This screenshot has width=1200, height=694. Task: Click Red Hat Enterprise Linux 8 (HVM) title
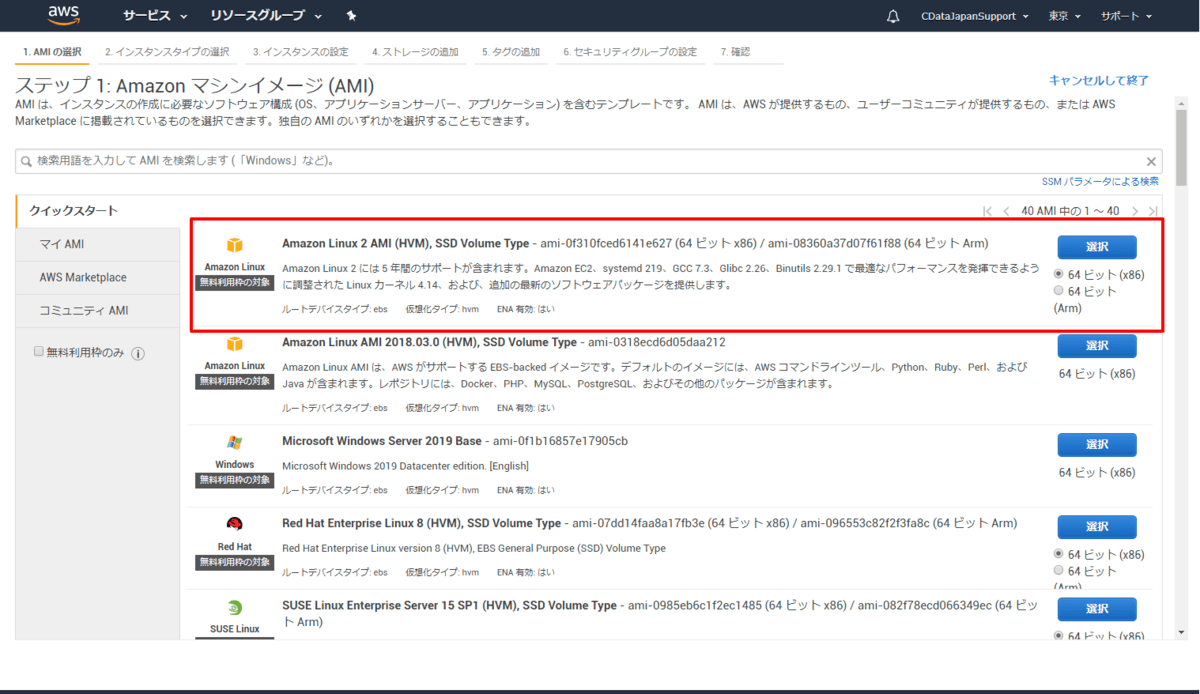(421, 523)
